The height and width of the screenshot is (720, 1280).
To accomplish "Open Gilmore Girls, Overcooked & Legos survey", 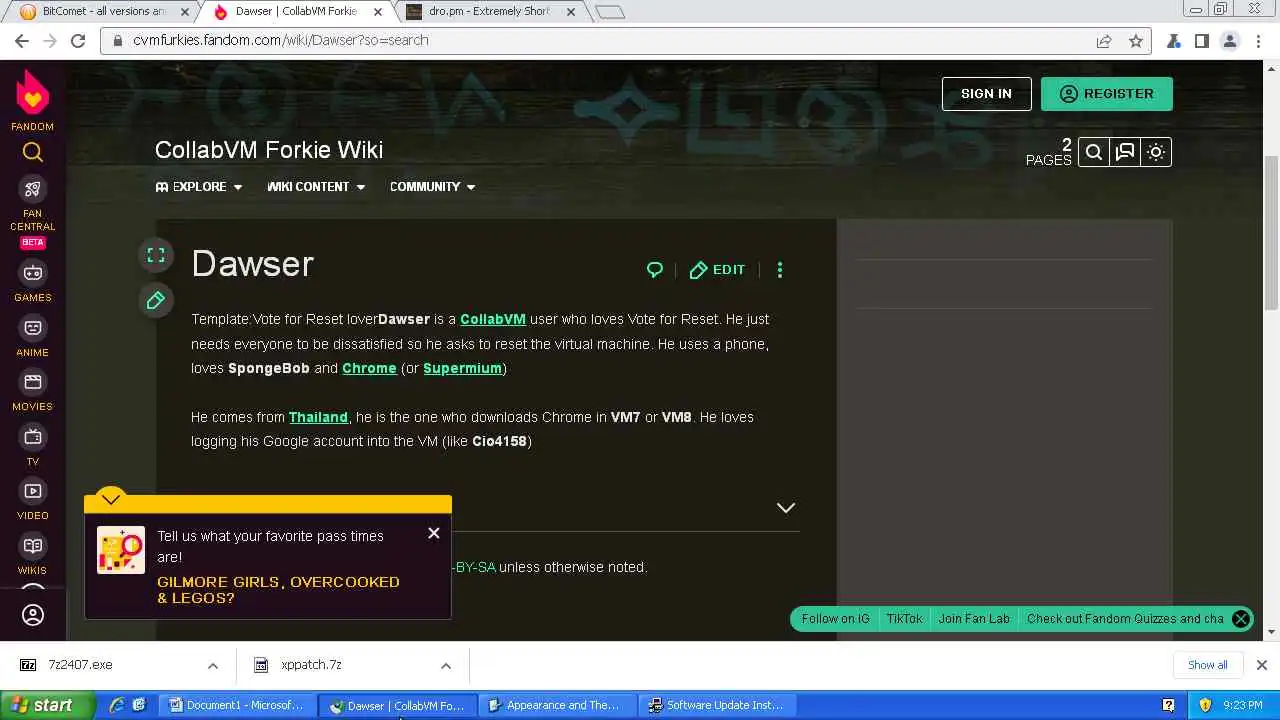I will pyautogui.click(x=278, y=590).
